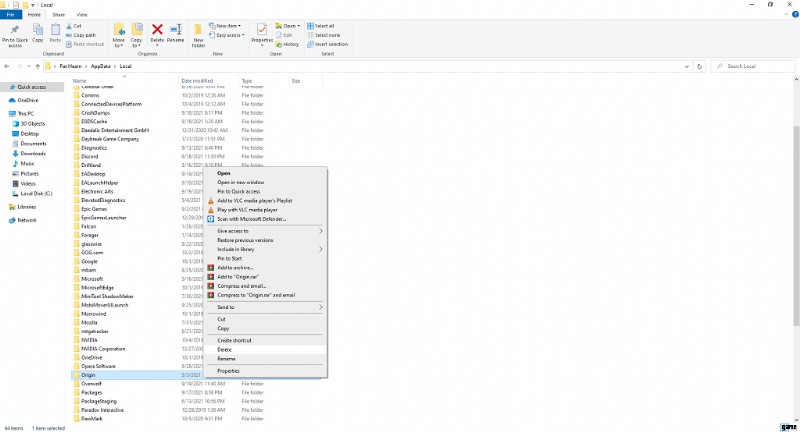The image size is (800, 432).
Task: Select the Epic Games folder
Action: coord(94,209)
